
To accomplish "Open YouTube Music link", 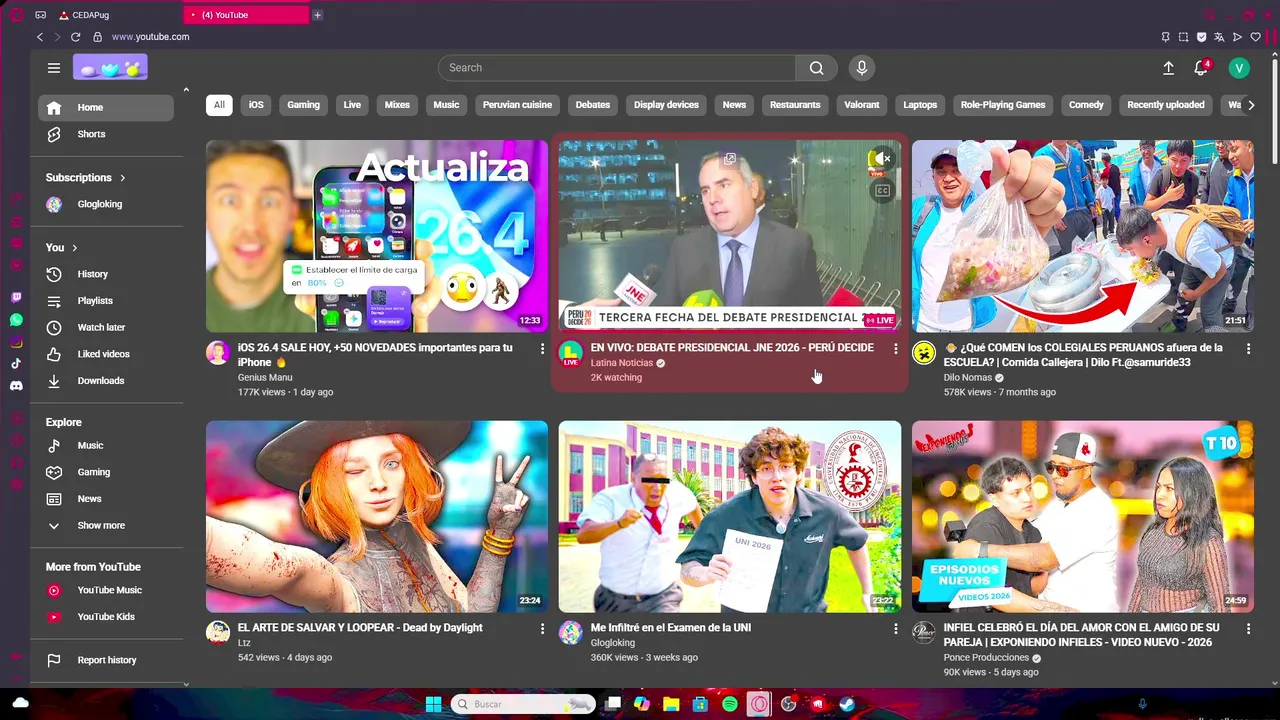I will [105, 590].
